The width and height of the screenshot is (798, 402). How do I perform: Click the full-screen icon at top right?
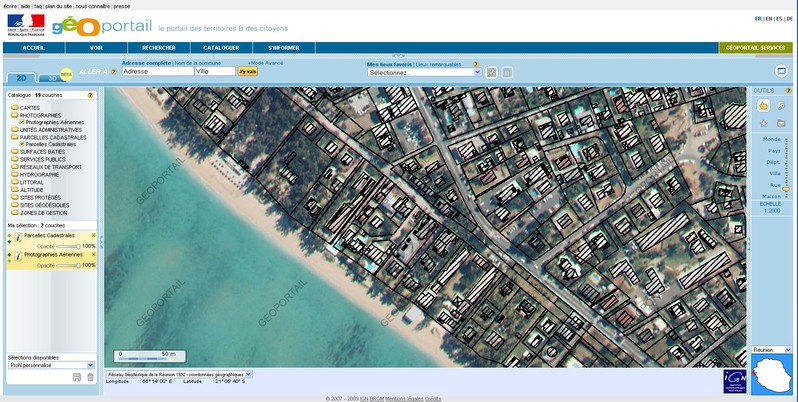tap(782, 71)
